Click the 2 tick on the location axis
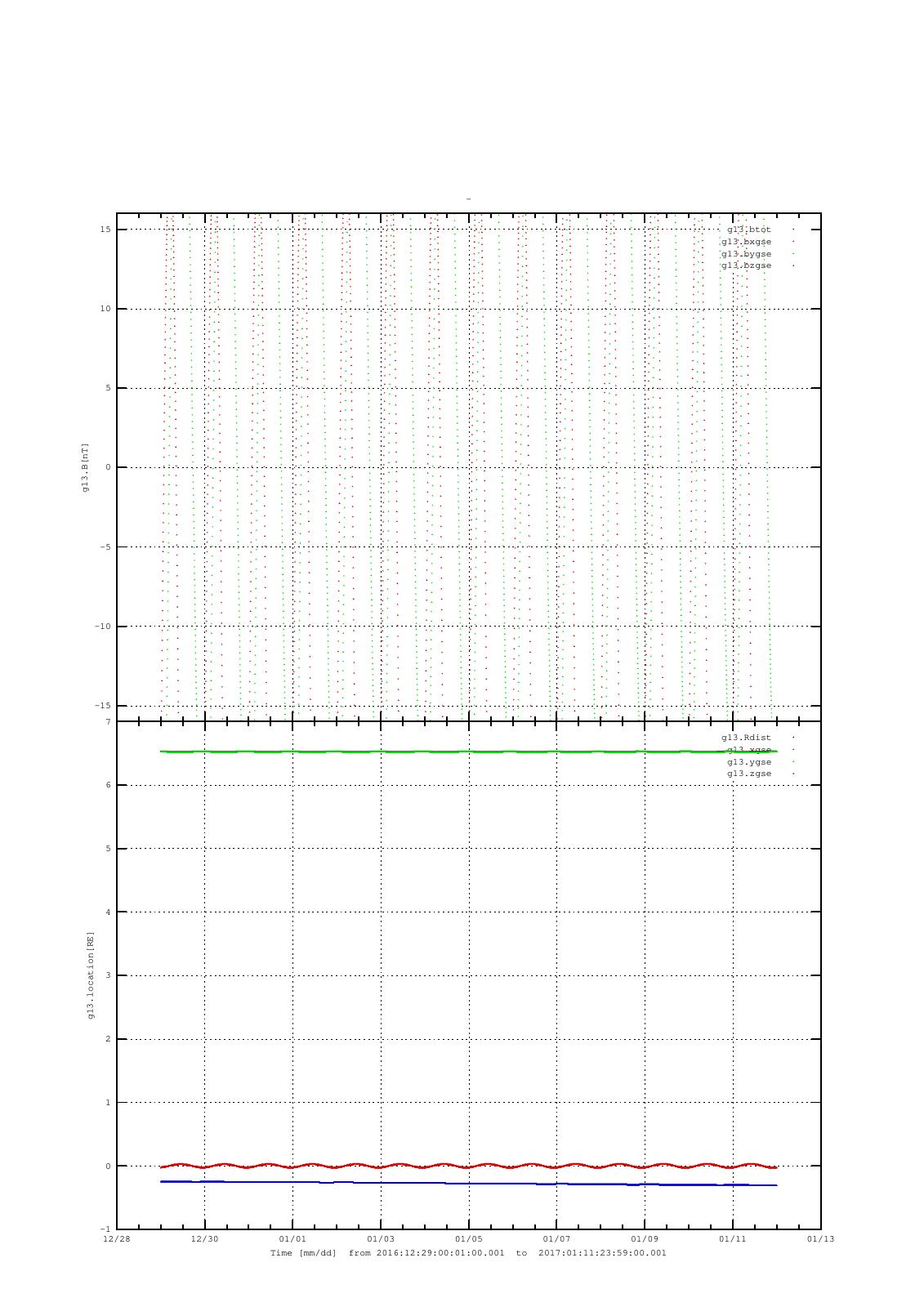Image resolution: width=924 pixels, height=1307 pixels. pos(108,1040)
